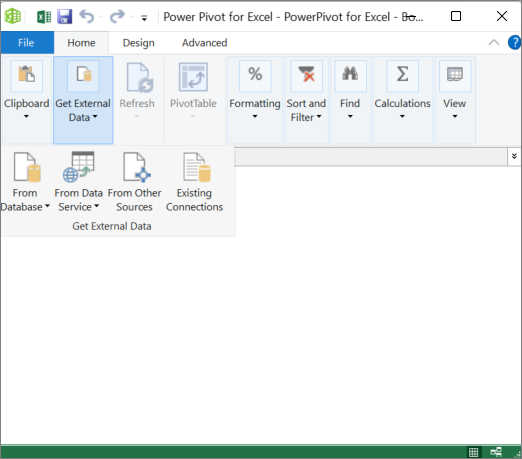Click the Power Pivot app icon in title bar
The image size is (522, 459).
12,16
